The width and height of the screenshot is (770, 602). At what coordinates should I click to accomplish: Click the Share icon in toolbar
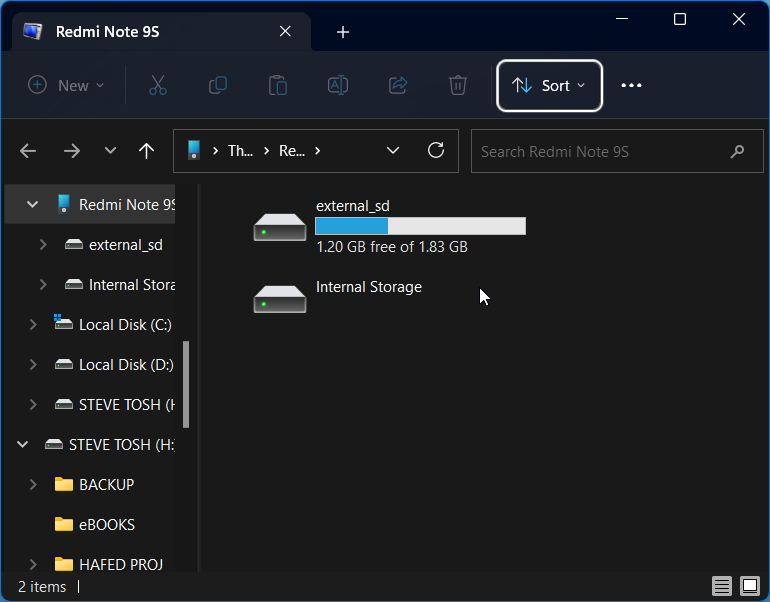[x=398, y=85]
